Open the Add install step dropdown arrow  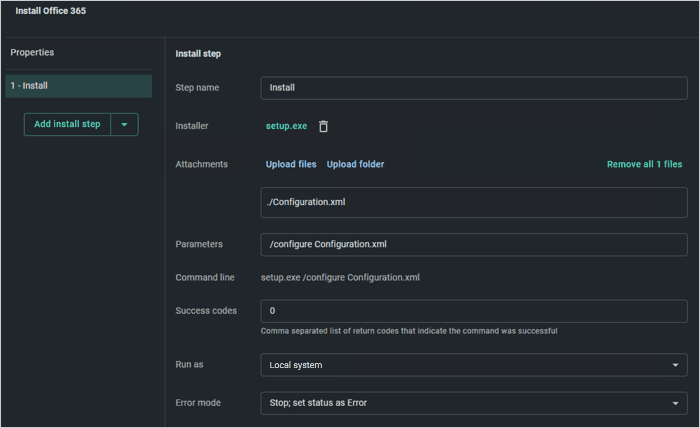[125, 125]
